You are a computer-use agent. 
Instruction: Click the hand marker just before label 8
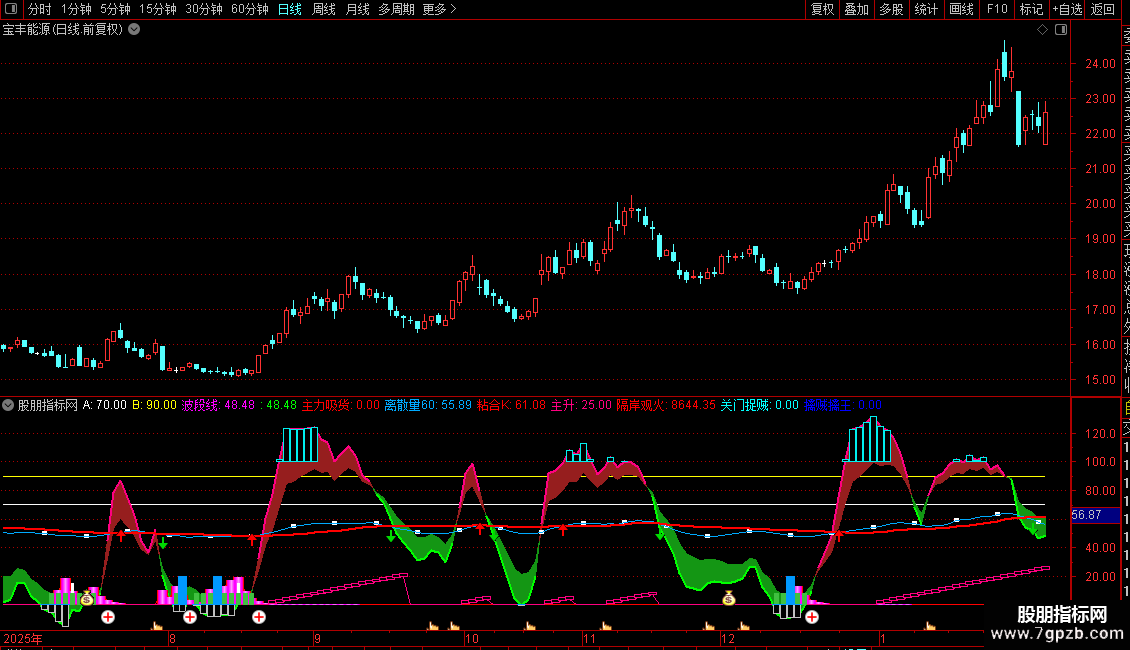point(156,625)
